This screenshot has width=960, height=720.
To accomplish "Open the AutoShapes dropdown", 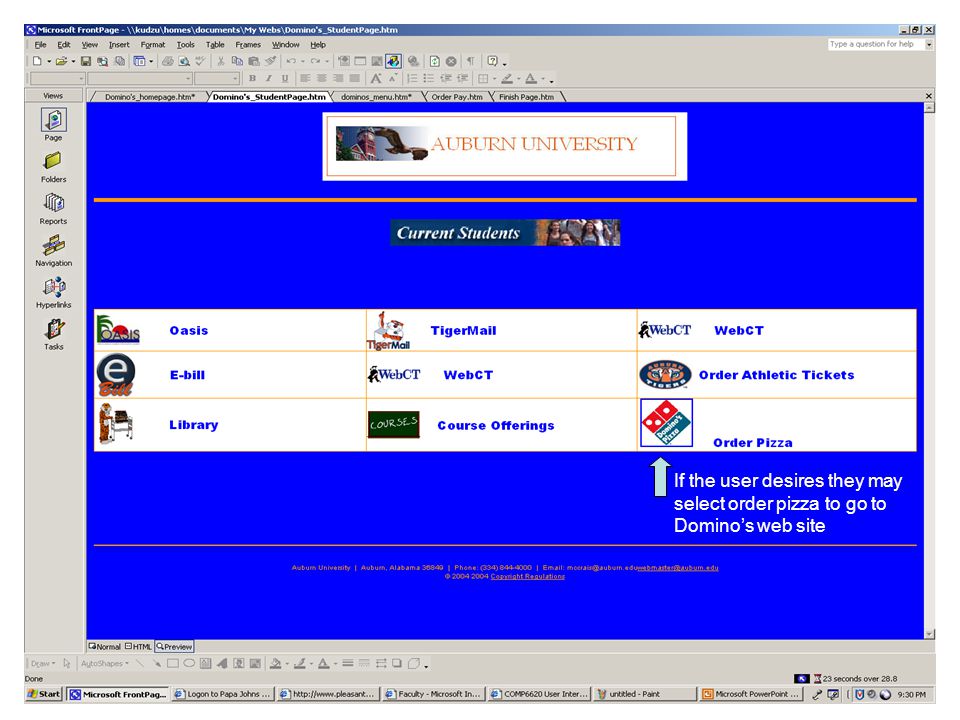I will (x=105, y=663).
